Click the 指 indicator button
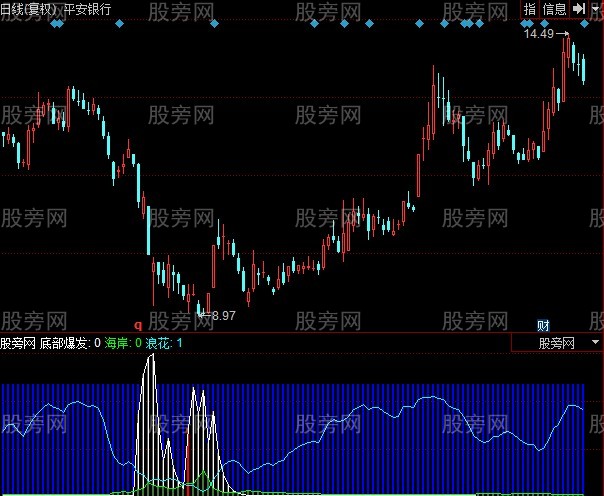 coord(530,8)
